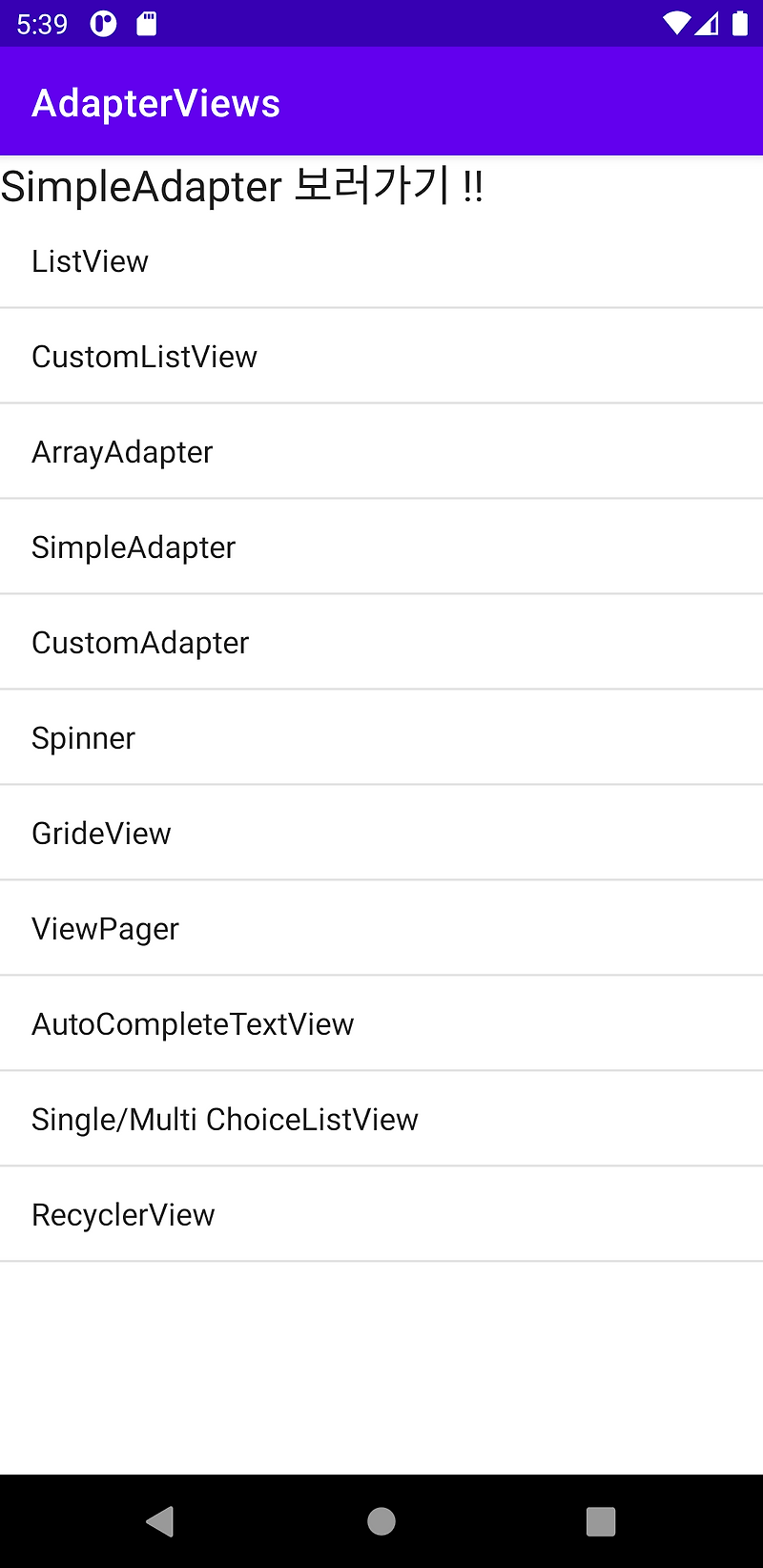Open the CustomListView demo

point(144,355)
